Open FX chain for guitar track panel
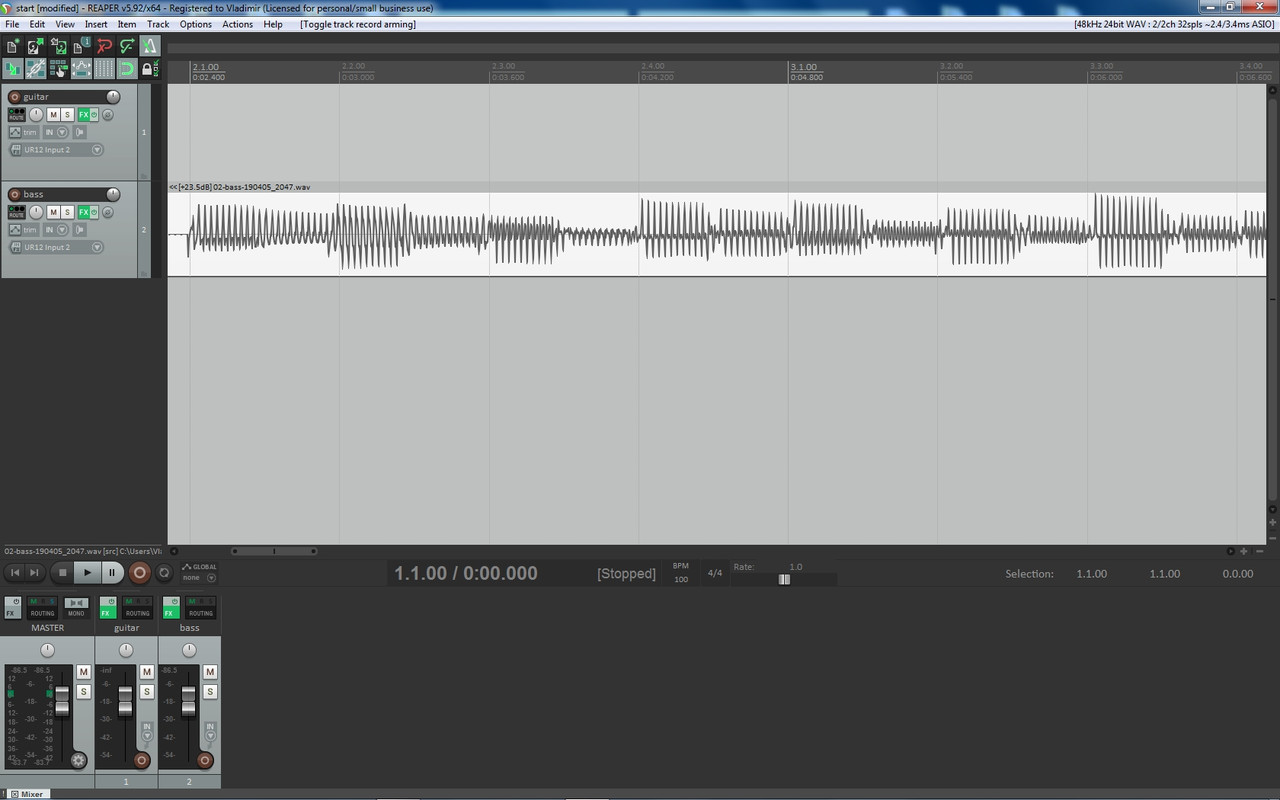1280x800 pixels. pyautogui.click(x=84, y=115)
